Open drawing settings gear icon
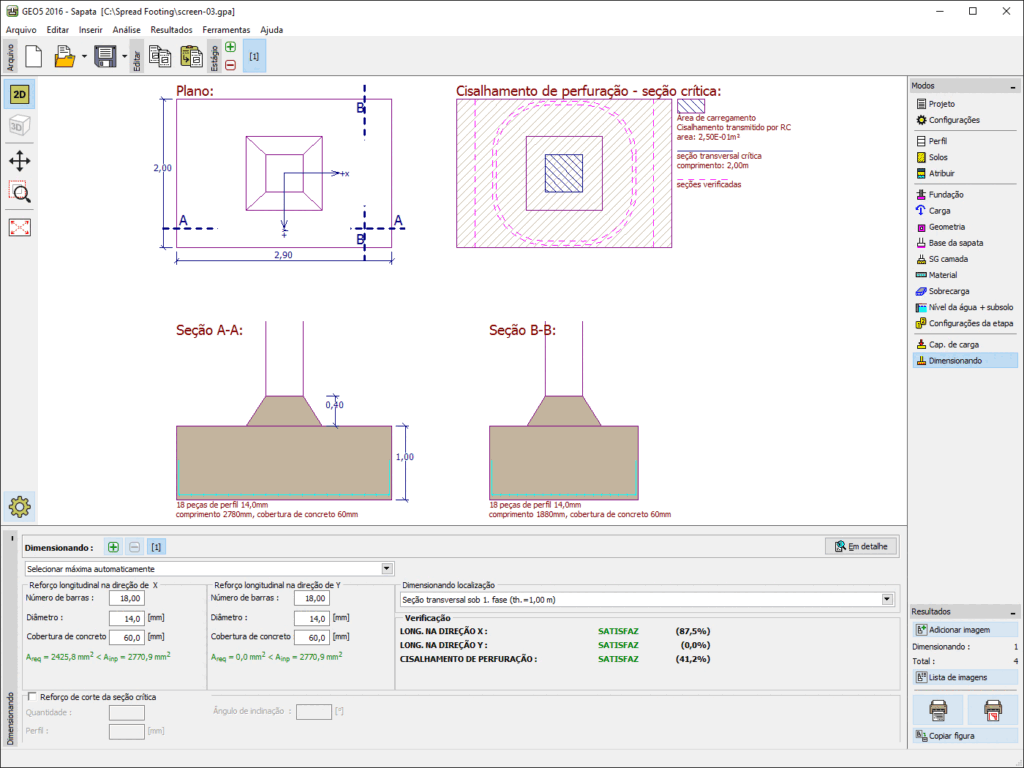The width and height of the screenshot is (1024, 768). [x=20, y=507]
